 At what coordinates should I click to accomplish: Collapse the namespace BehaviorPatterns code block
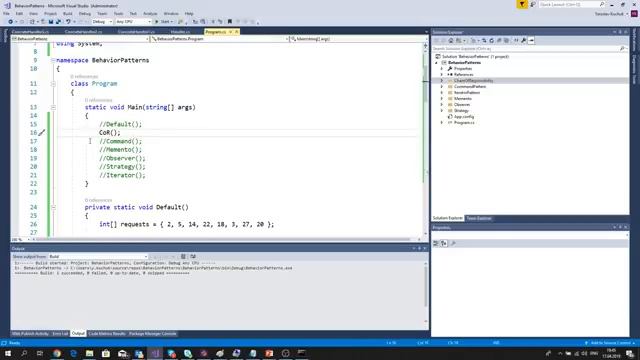(x=53, y=60)
